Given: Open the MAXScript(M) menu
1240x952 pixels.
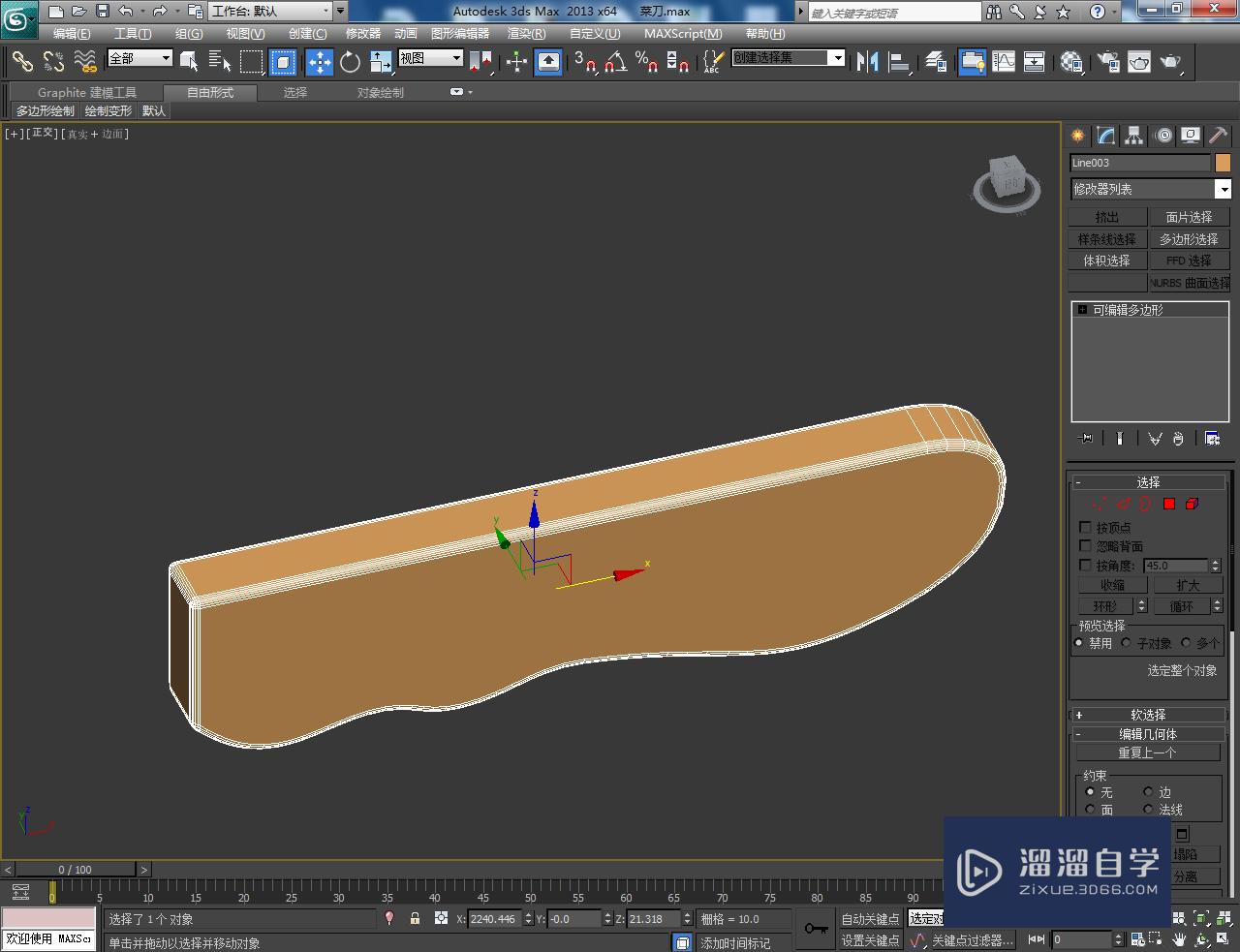Looking at the screenshot, I should [x=683, y=34].
